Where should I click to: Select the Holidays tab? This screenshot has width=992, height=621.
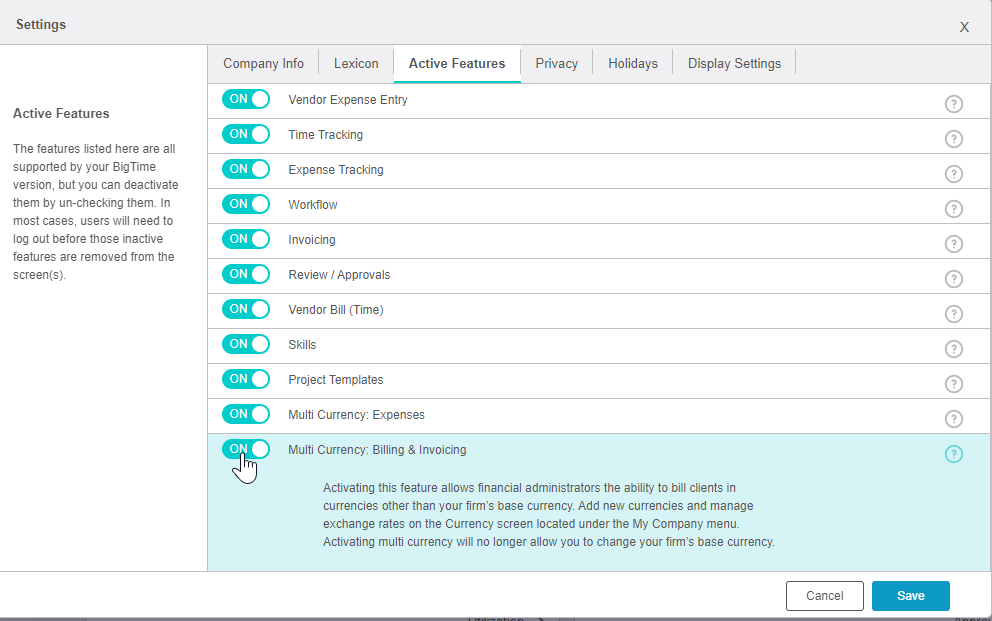pyautogui.click(x=632, y=64)
